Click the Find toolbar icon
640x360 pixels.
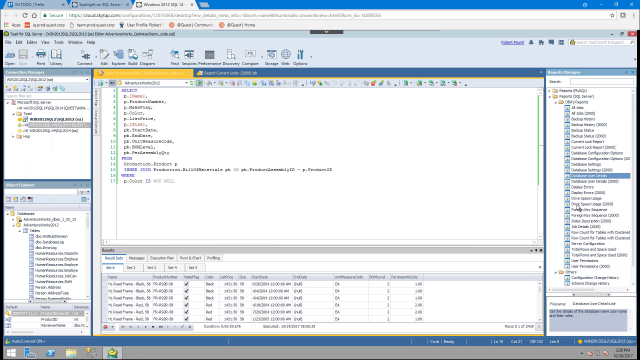coord(175,57)
